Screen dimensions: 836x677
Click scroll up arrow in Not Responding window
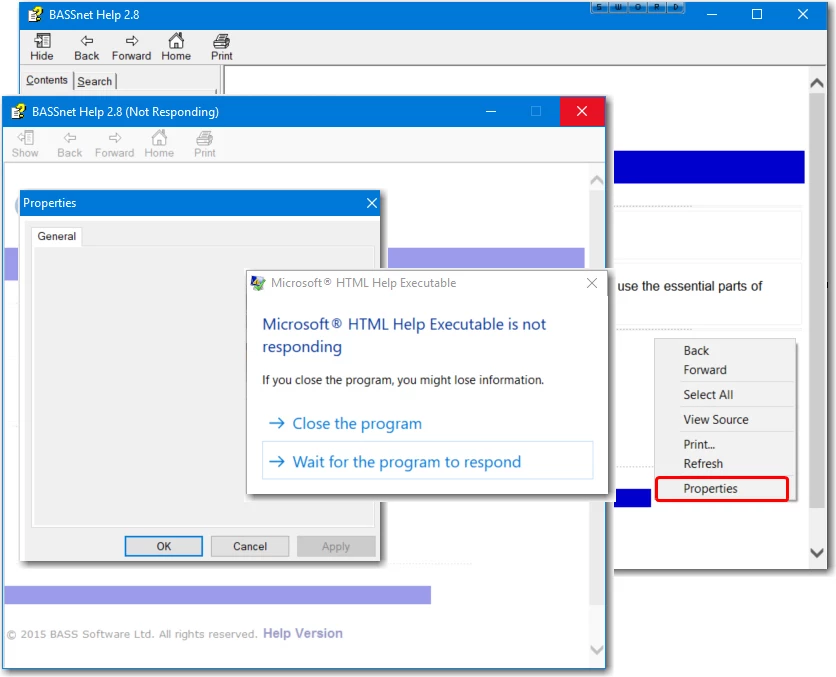(x=597, y=180)
